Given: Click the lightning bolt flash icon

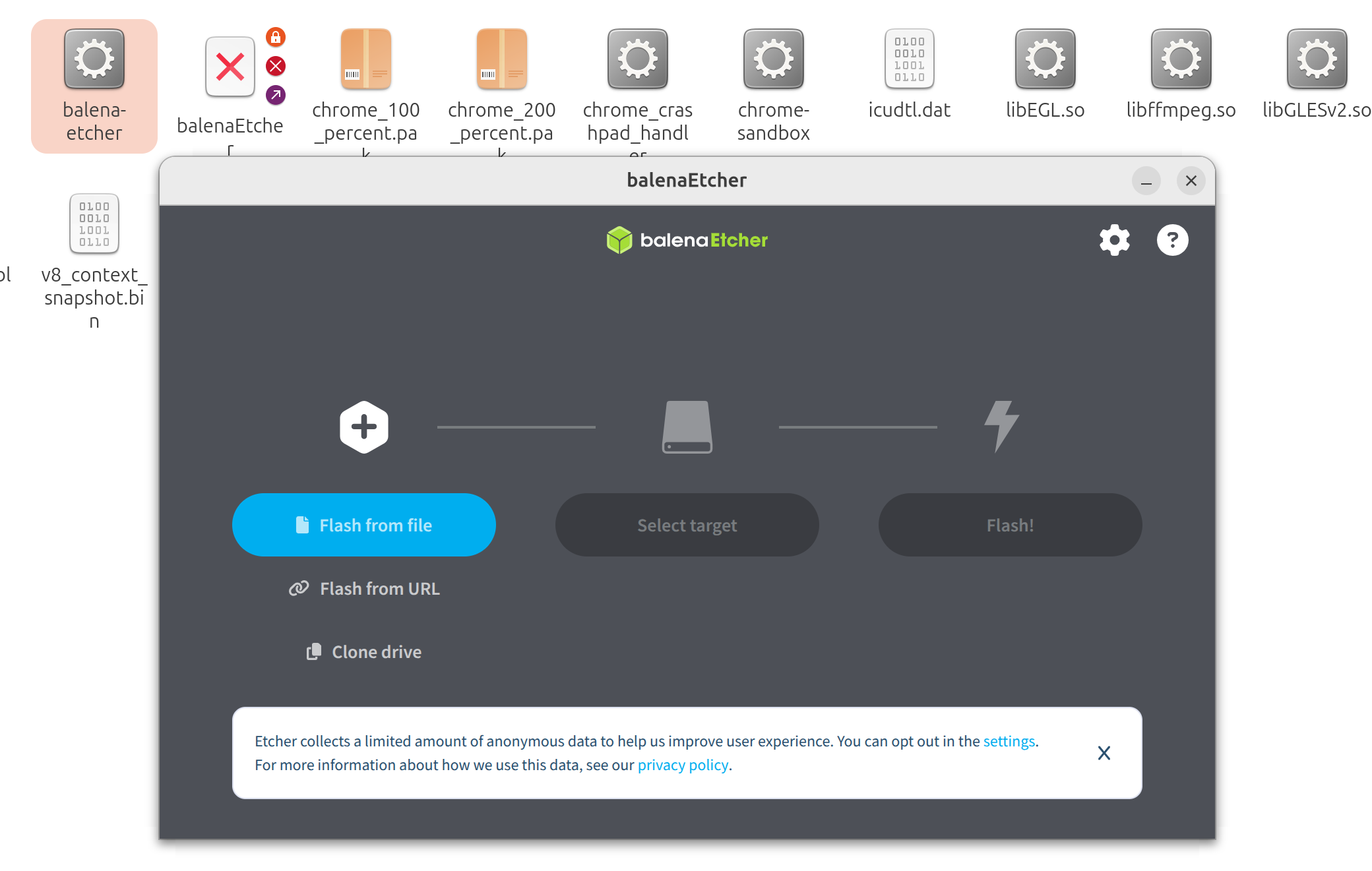Looking at the screenshot, I should (x=1002, y=427).
